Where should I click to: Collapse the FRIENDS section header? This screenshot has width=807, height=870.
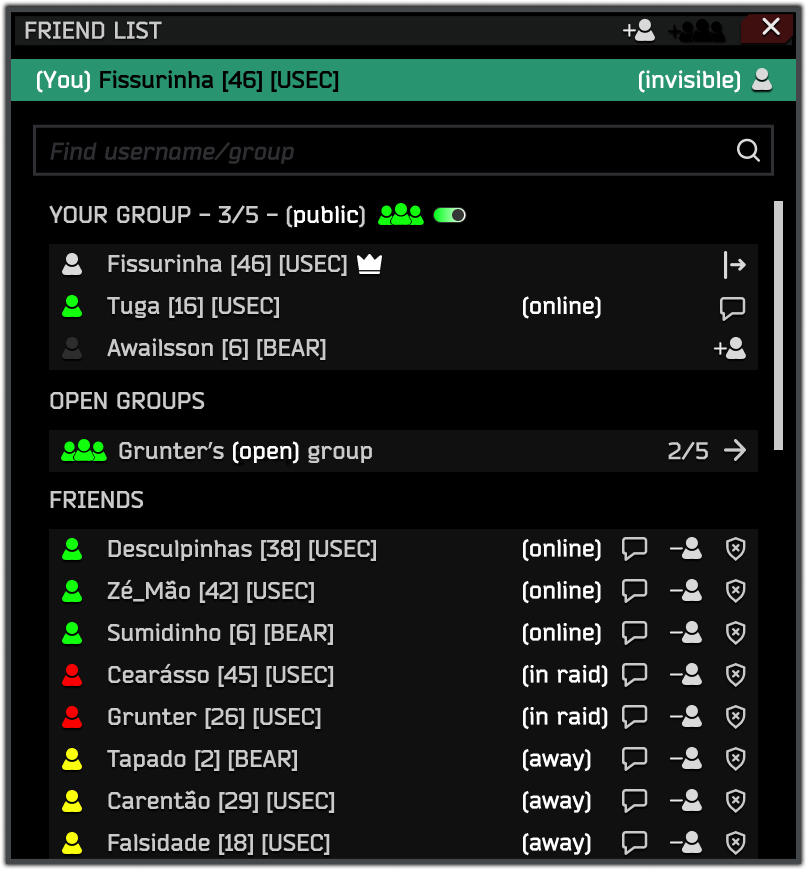pyautogui.click(x=97, y=500)
